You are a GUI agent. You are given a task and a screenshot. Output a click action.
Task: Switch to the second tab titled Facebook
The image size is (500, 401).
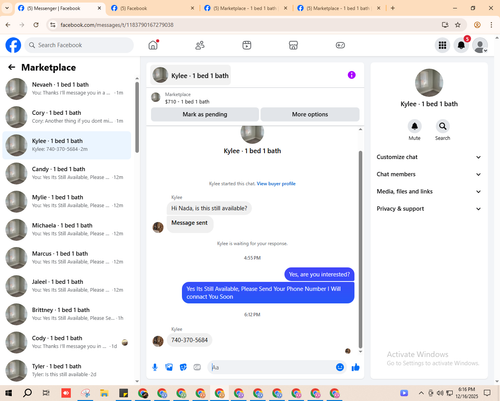[x=153, y=8]
